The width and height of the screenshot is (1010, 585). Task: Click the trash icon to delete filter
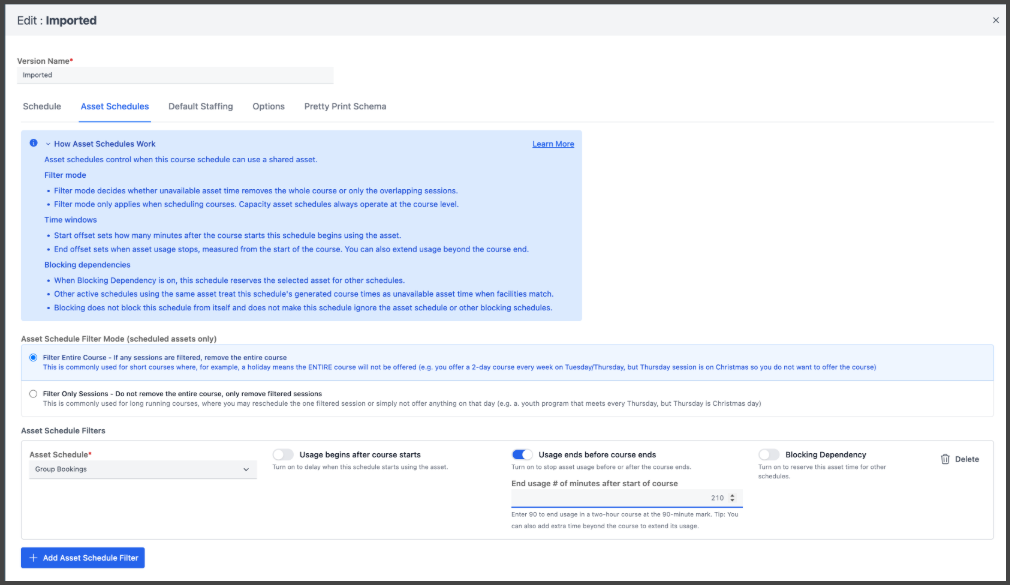(x=945, y=459)
